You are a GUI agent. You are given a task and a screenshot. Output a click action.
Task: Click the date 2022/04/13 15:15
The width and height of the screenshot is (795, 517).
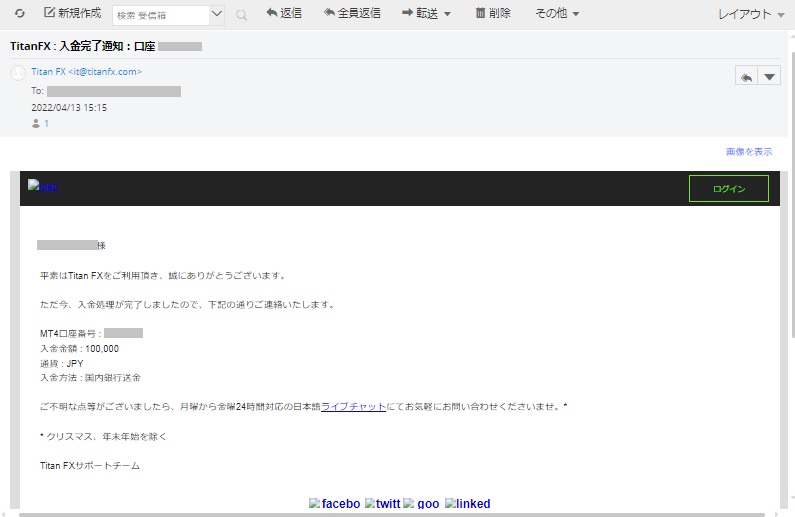coord(69,107)
